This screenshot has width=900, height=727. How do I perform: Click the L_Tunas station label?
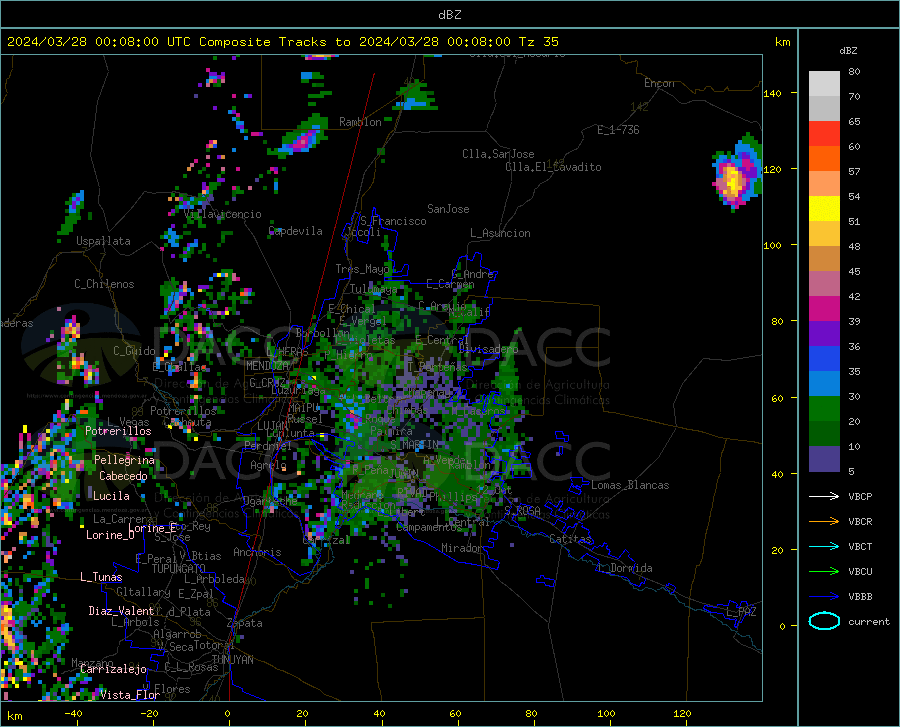coord(101,577)
